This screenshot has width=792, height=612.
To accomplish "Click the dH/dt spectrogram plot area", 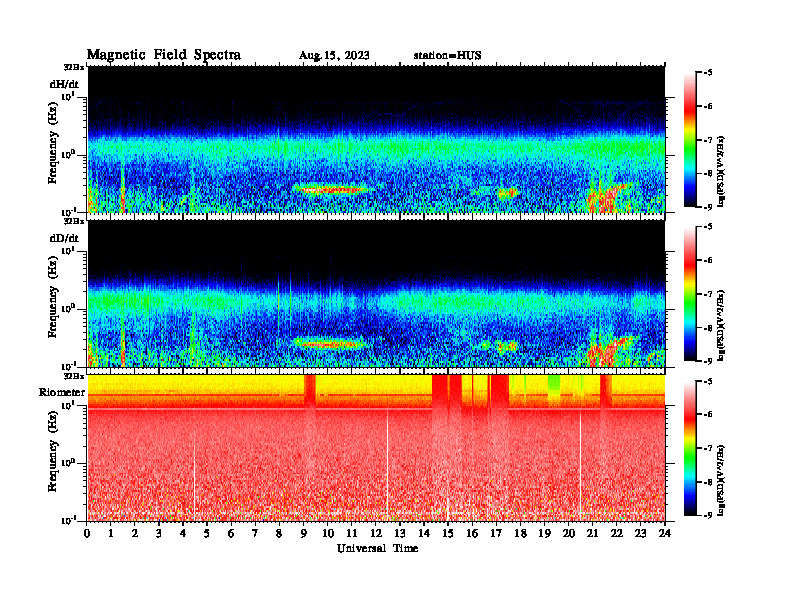I will tap(376, 139).
